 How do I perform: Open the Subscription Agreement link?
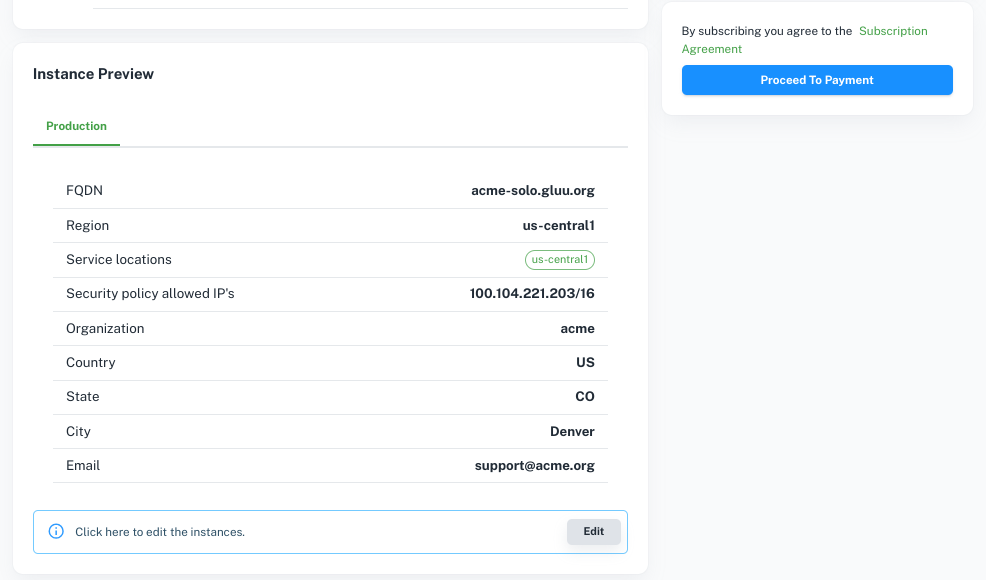[x=892, y=31]
